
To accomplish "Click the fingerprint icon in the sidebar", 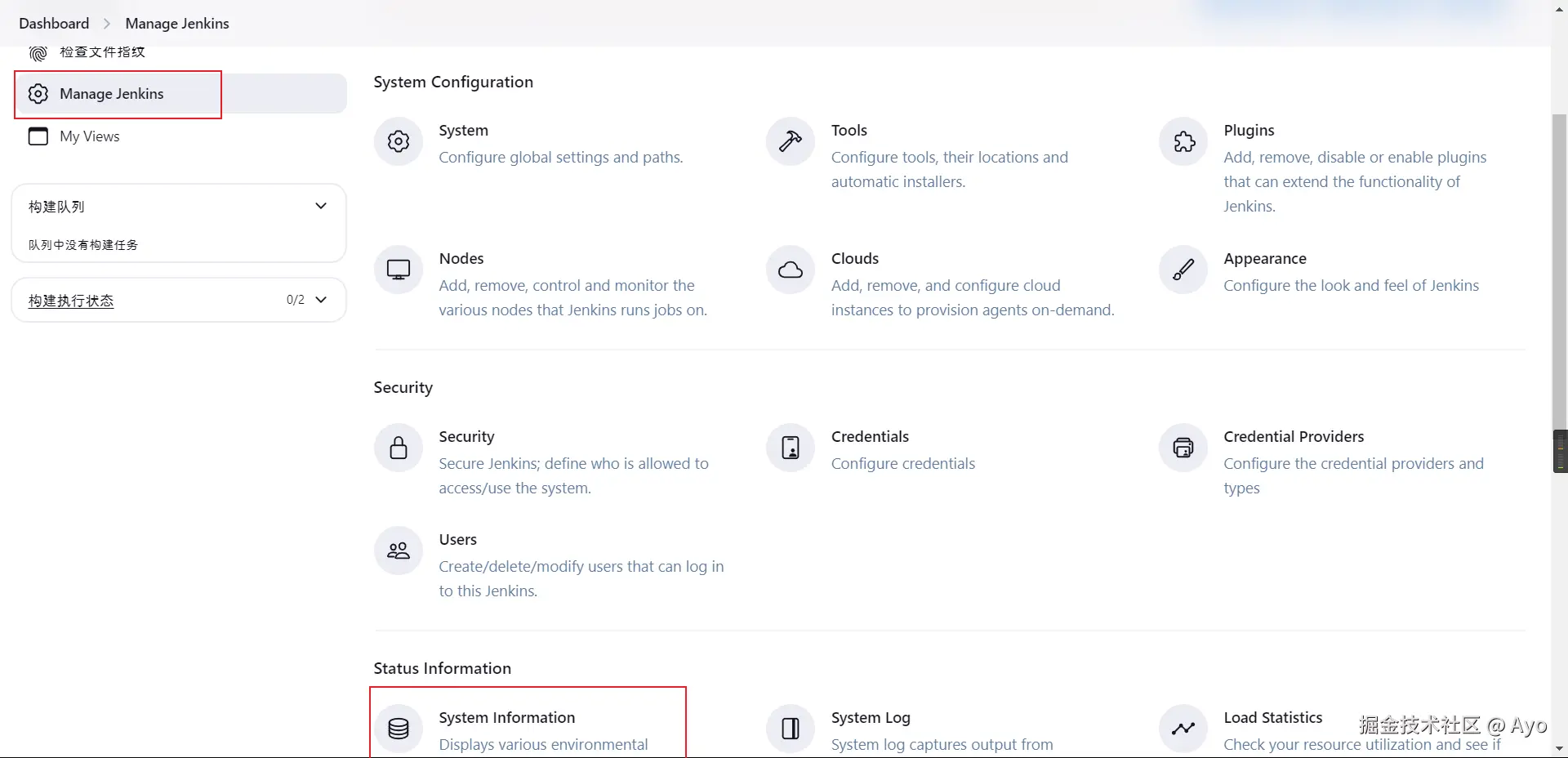I will pyautogui.click(x=38, y=53).
